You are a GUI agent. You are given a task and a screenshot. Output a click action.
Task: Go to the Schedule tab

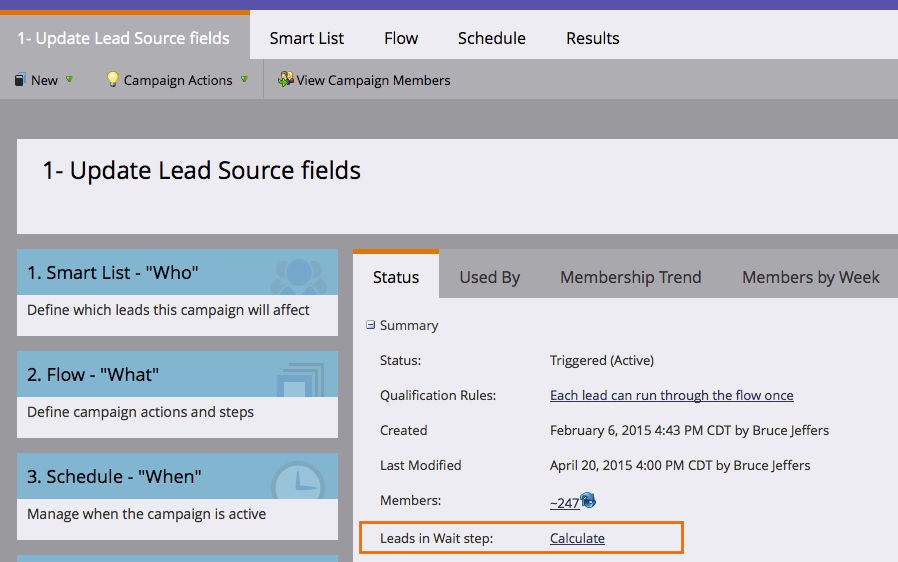(x=491, y=38)
